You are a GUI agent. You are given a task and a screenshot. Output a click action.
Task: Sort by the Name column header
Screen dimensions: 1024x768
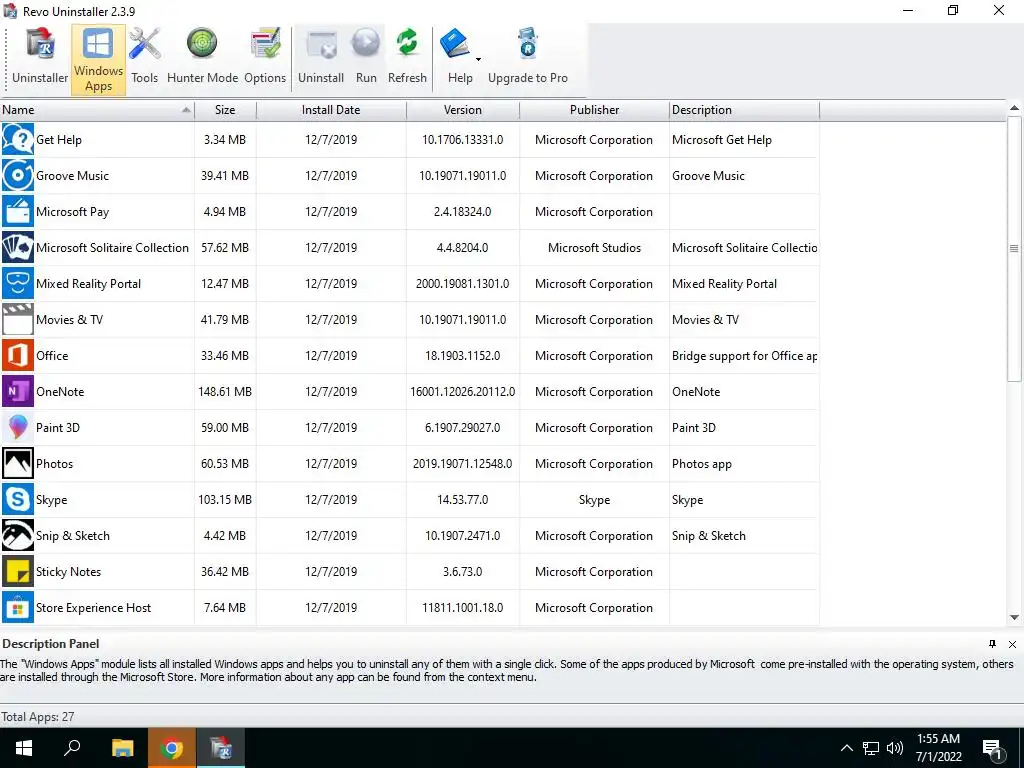(97, 110)
